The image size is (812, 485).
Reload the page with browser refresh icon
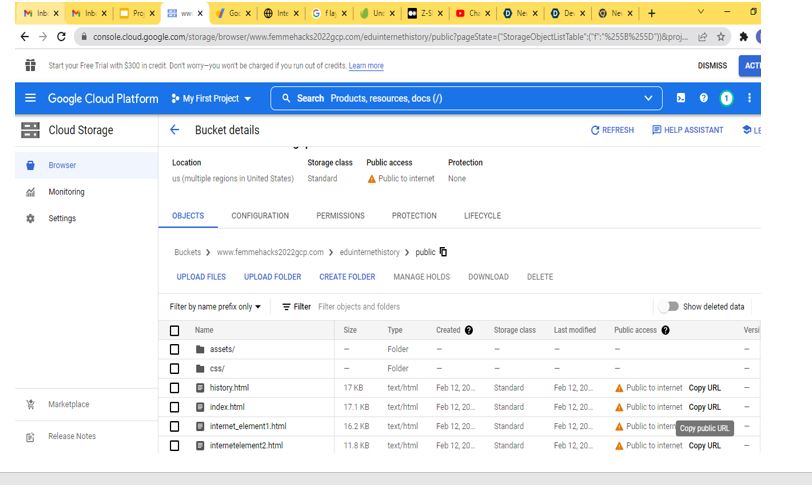pos(61,36)
